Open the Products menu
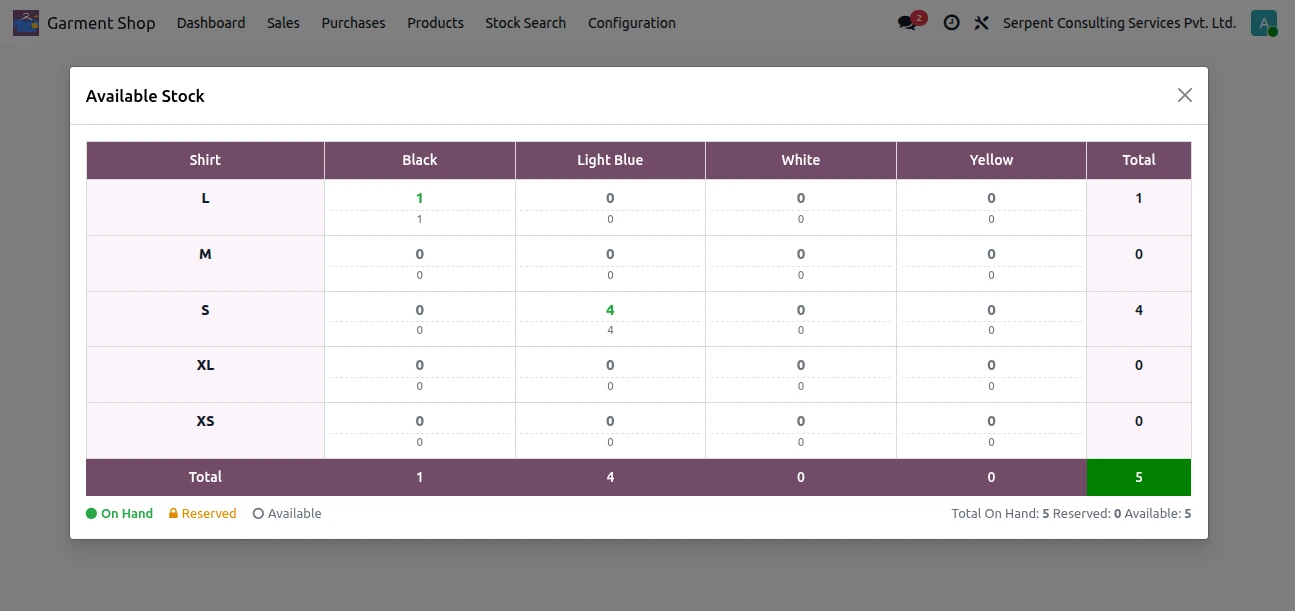1295x611 pixels. pyautogui.click(x=435, y=22)
